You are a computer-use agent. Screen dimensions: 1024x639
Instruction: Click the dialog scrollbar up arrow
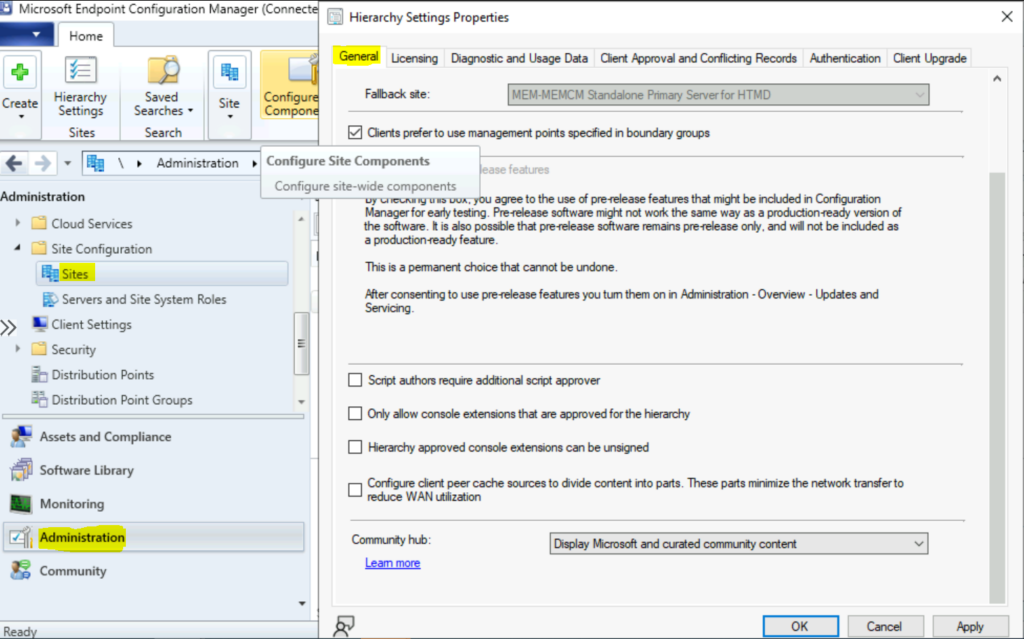pos(997,79)
